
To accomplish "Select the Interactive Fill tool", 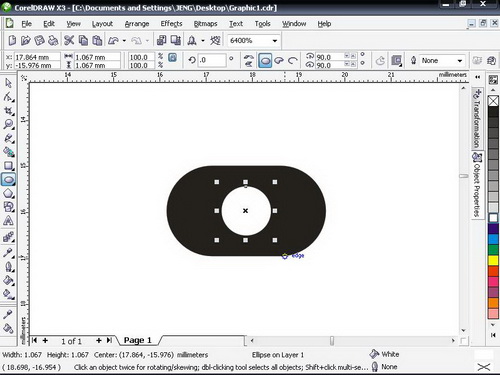I will coord(8,294).
